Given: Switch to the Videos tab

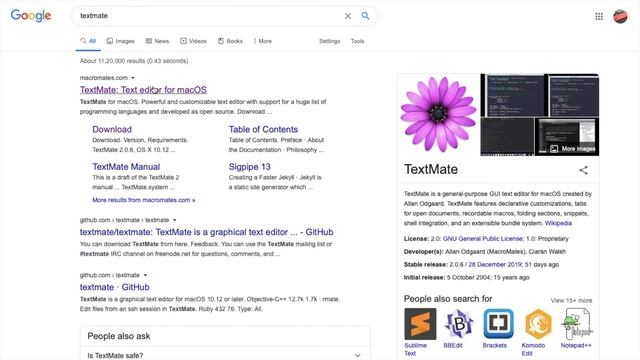Looking at the screenshot, I should 193,41.
